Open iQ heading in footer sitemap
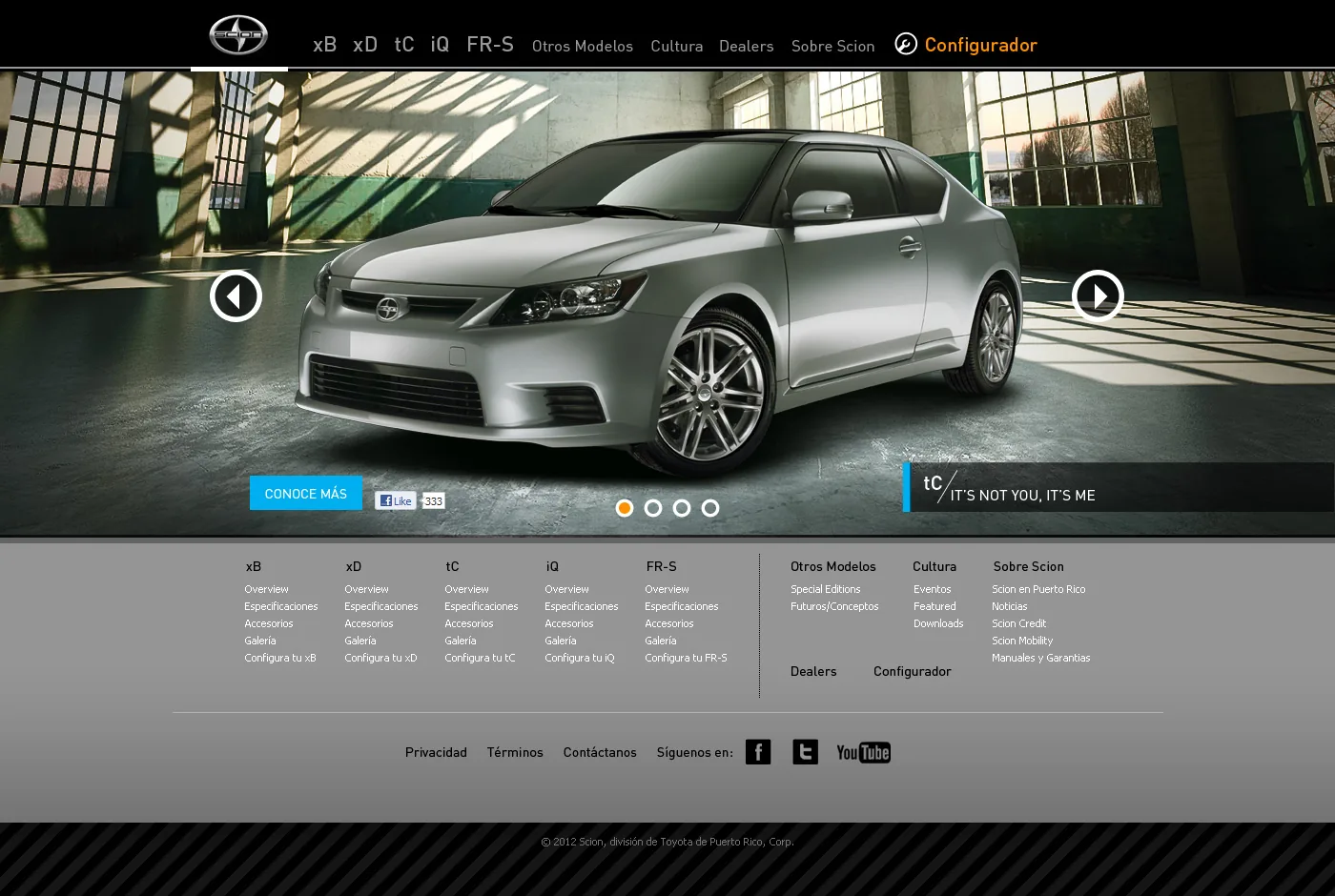The width and height of the screenshot is (1335, 896). coord(553,566)
